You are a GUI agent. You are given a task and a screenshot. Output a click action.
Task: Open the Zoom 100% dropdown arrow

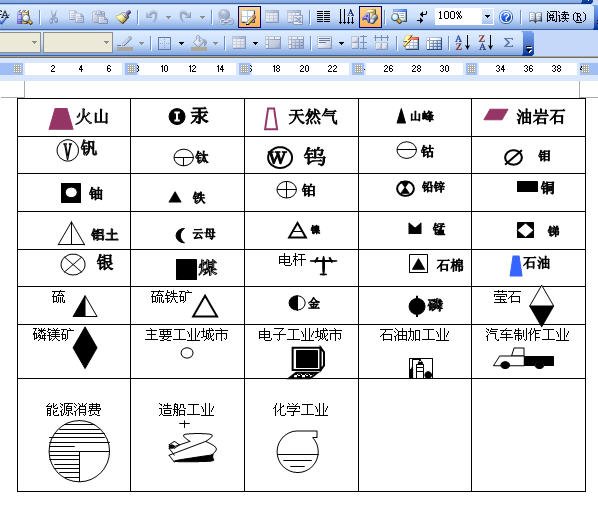pos(487,17)
